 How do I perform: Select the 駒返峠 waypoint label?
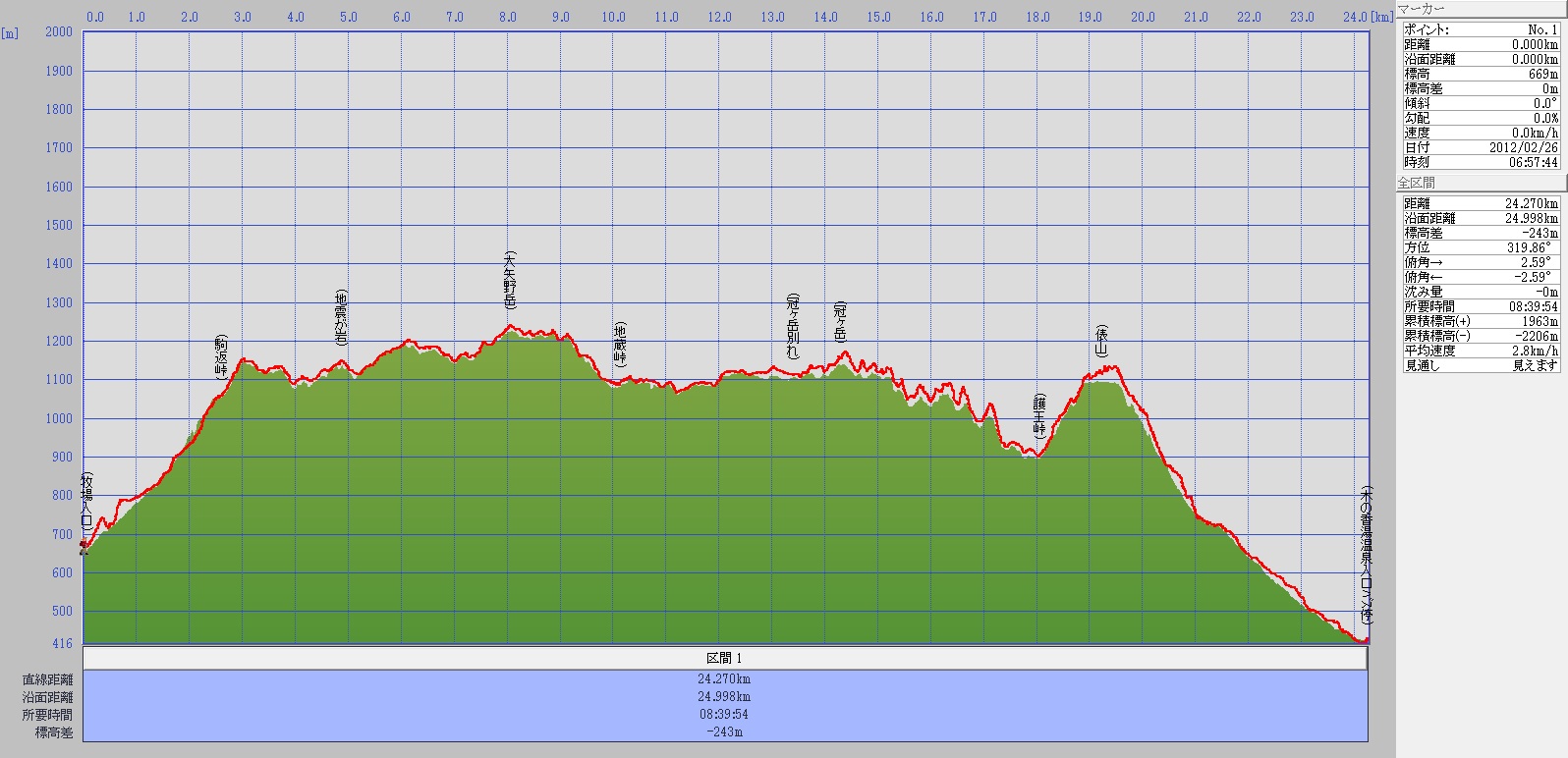pyautogui.click(x=221, y=357)
